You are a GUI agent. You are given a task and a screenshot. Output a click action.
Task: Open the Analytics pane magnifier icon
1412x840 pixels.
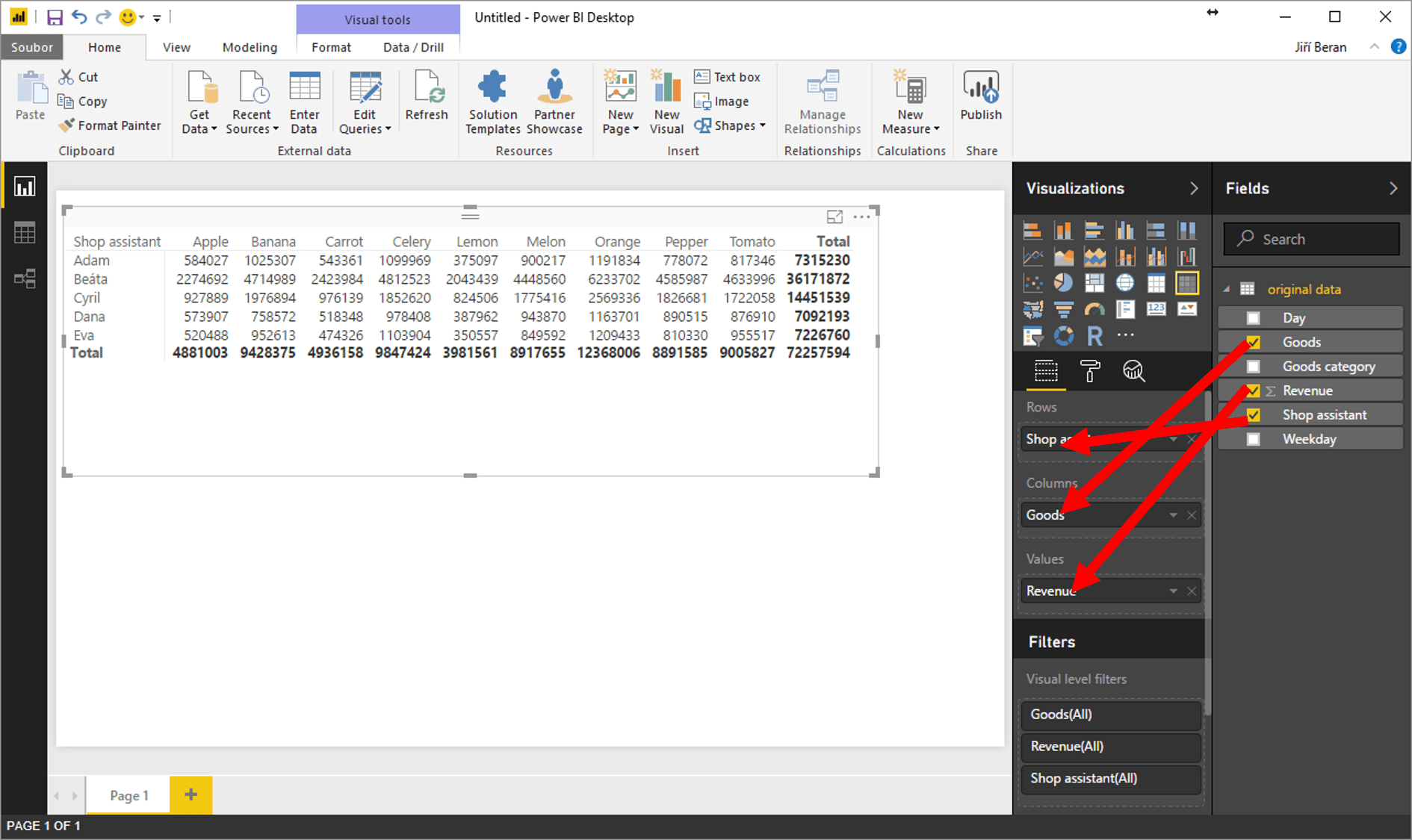[x=1133, y=371]
